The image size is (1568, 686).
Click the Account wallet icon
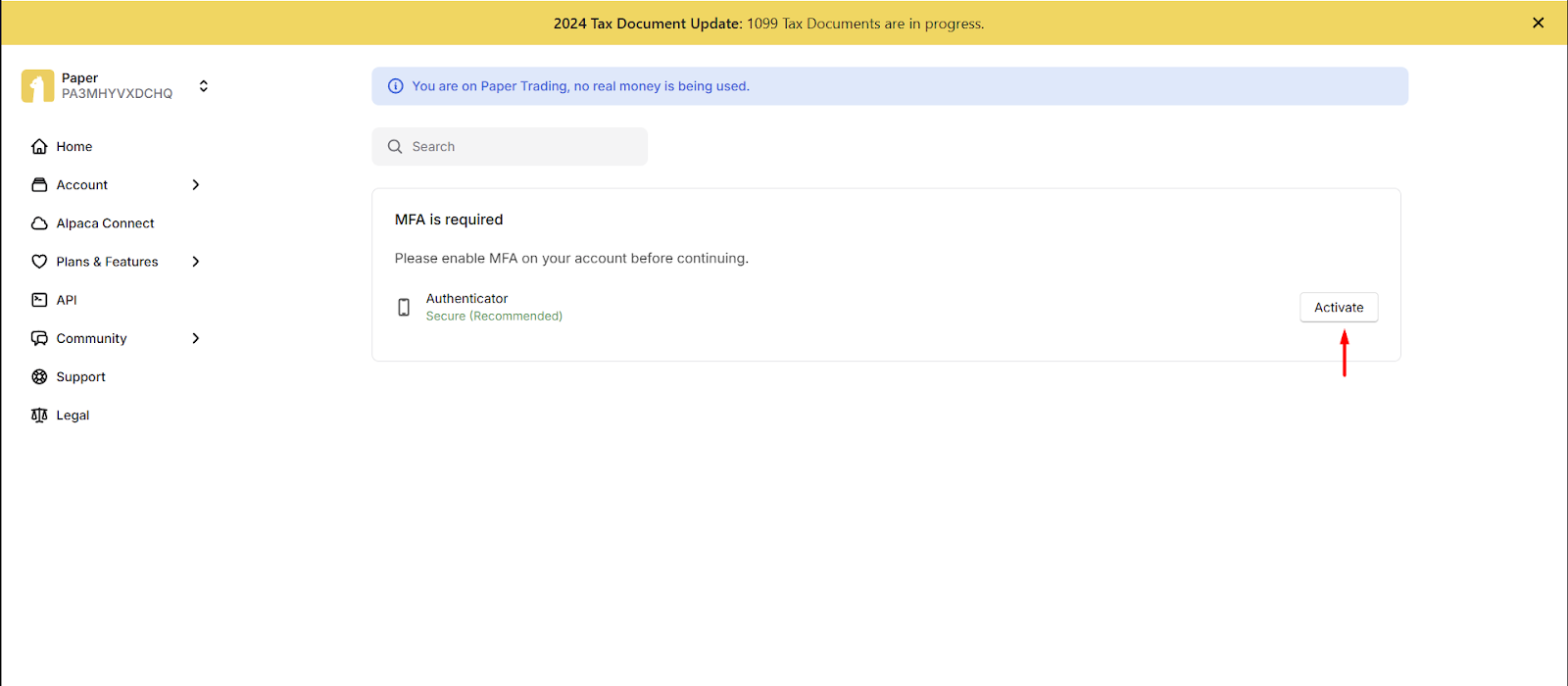pyautogui.click(x=39, y=184)
